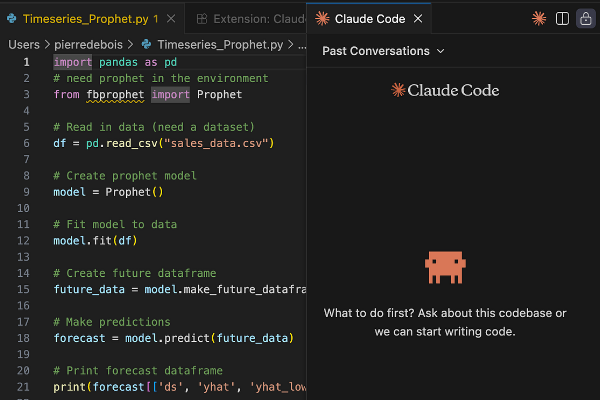Split the editor with the layout icon
The image size is (600, 400).
562,18
